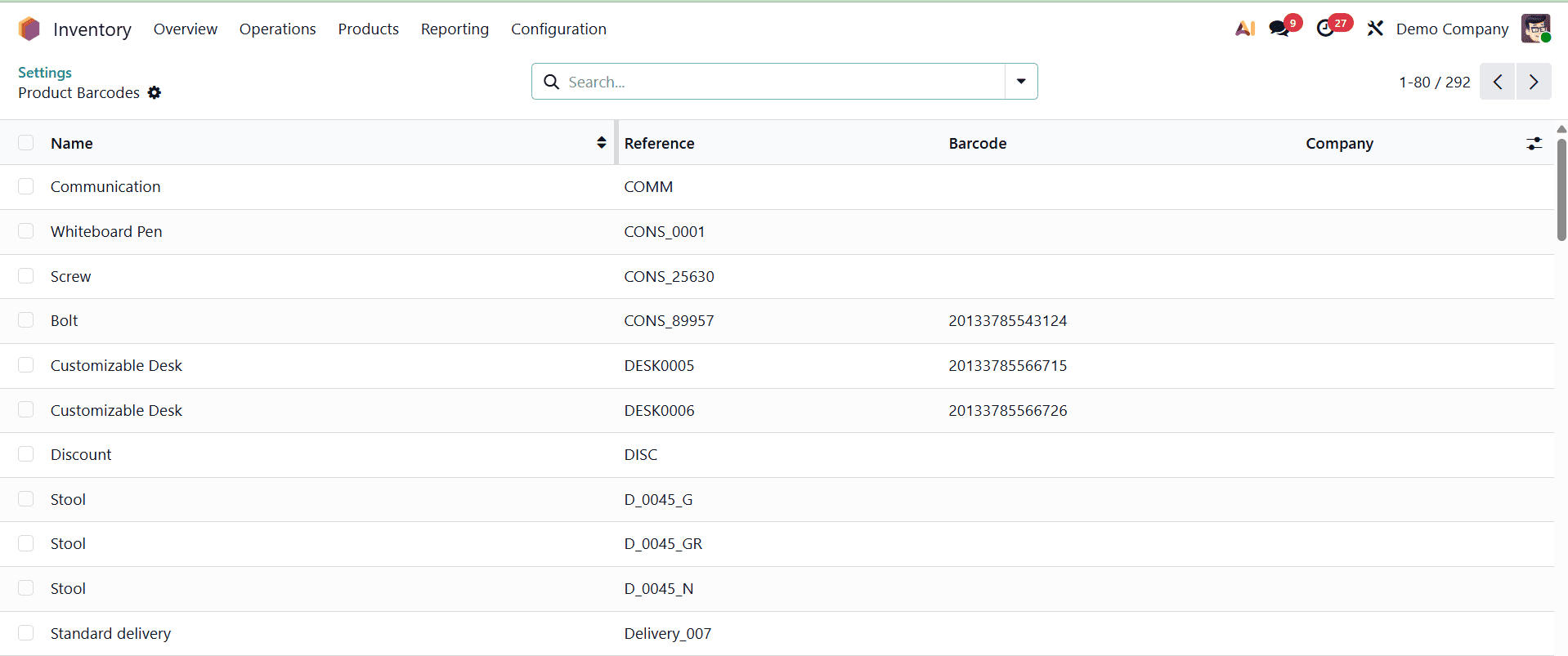Open the Products menu
Image resolution: width=1568 pixels, height=656 pixels.
(x=369, y=29)
